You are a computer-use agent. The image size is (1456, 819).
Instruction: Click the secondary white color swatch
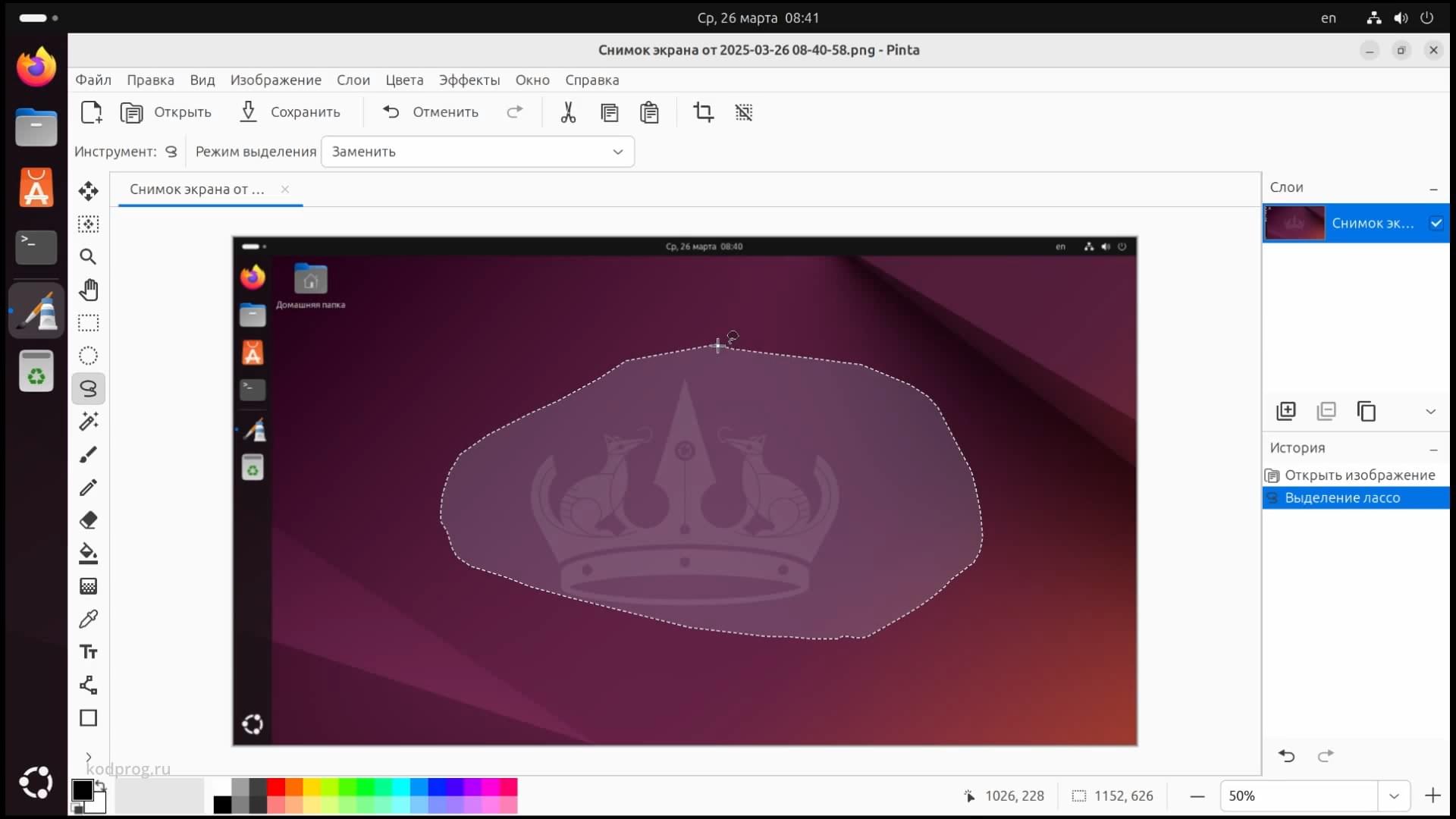tap(96, 804)
